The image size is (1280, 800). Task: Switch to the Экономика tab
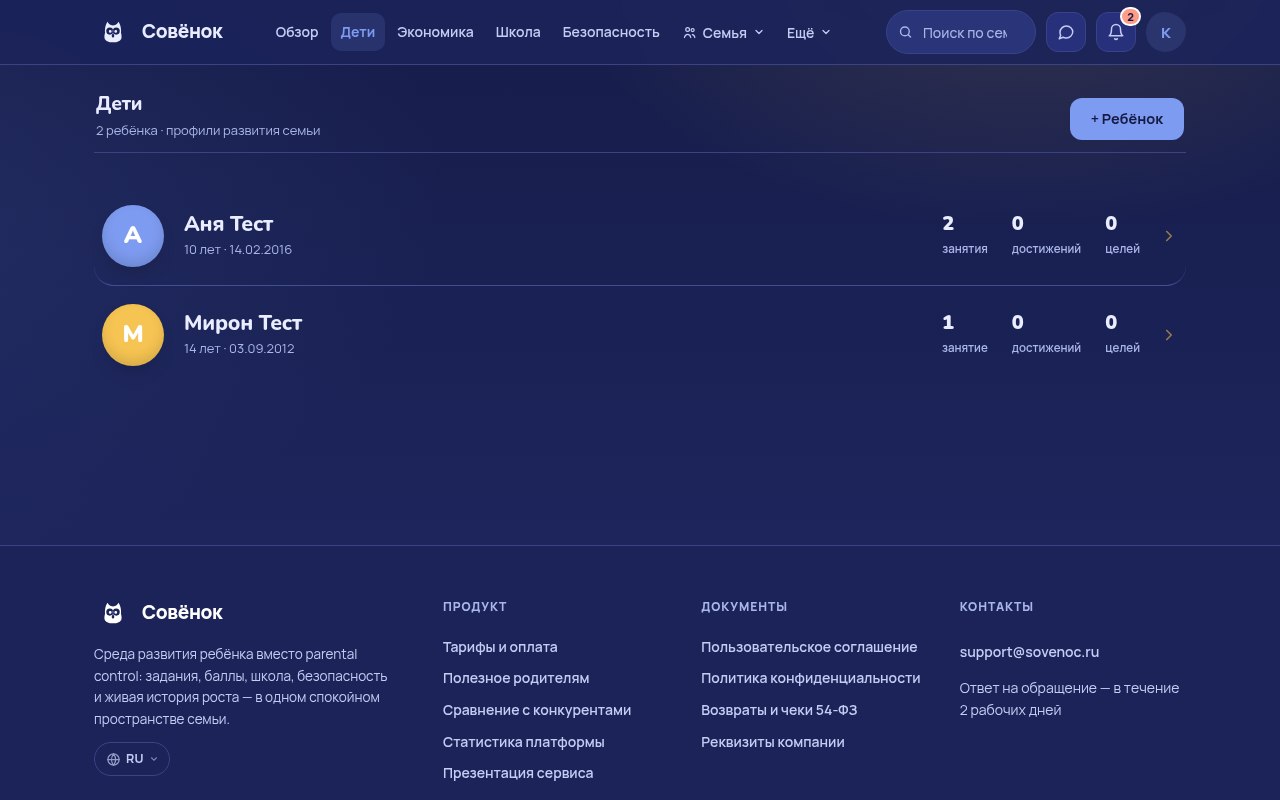435,32
